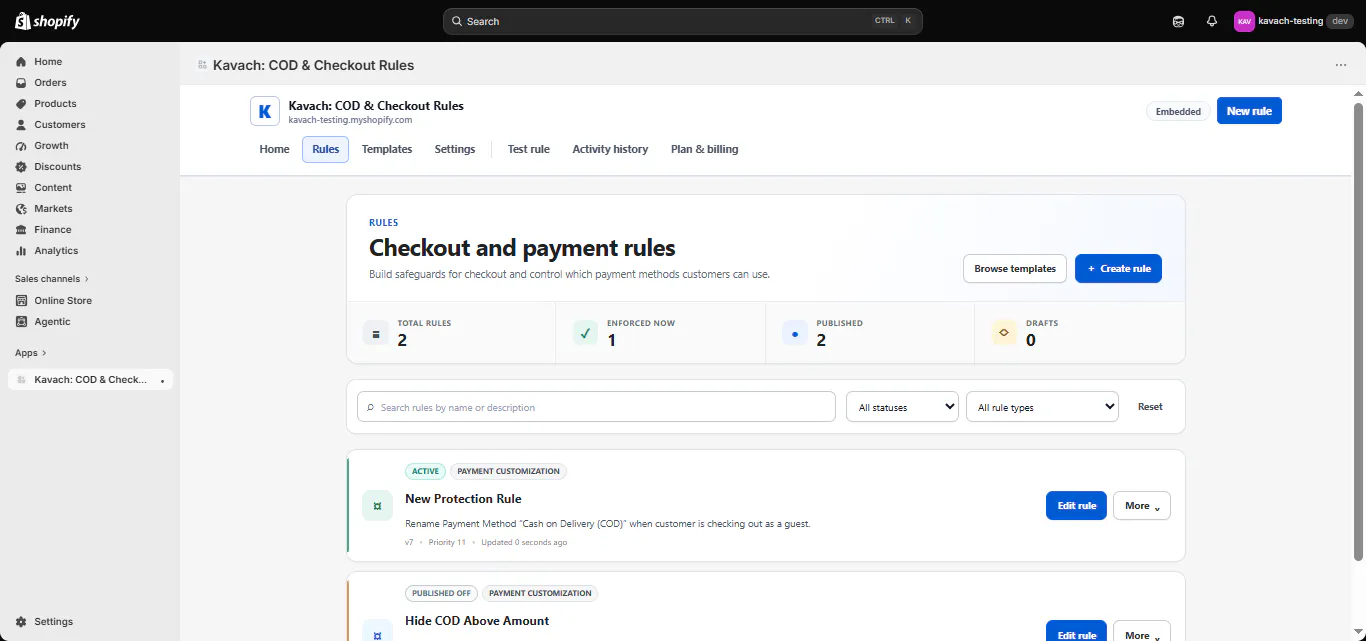Click the Hide COD Above Amount title
Screen dimensions: 1366x641
pyautogui.click(x=477, y=621)
